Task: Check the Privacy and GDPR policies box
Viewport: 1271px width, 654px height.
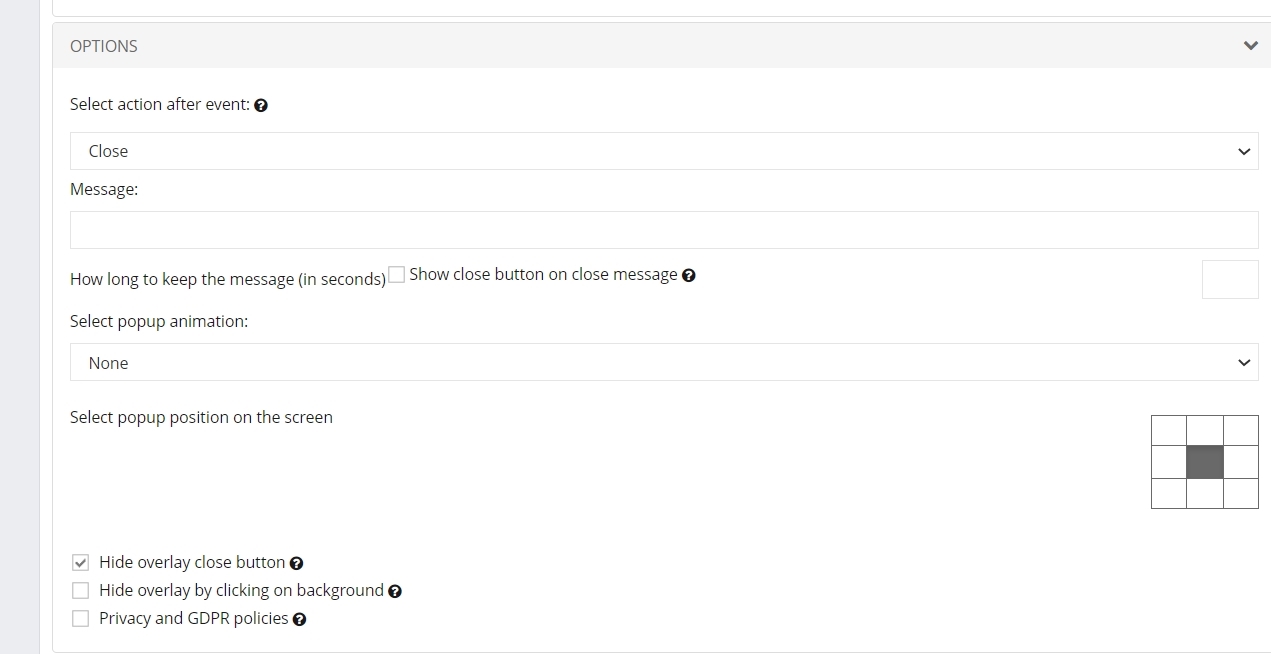Action: pos(81,619)
